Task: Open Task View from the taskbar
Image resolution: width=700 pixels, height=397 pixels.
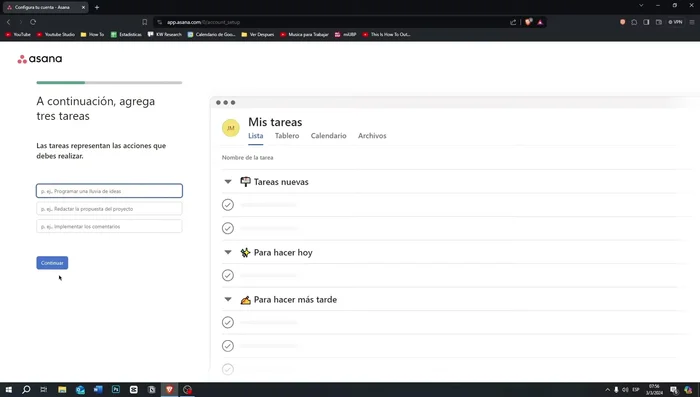Action: pyautogui.click(x=44, y=389)
